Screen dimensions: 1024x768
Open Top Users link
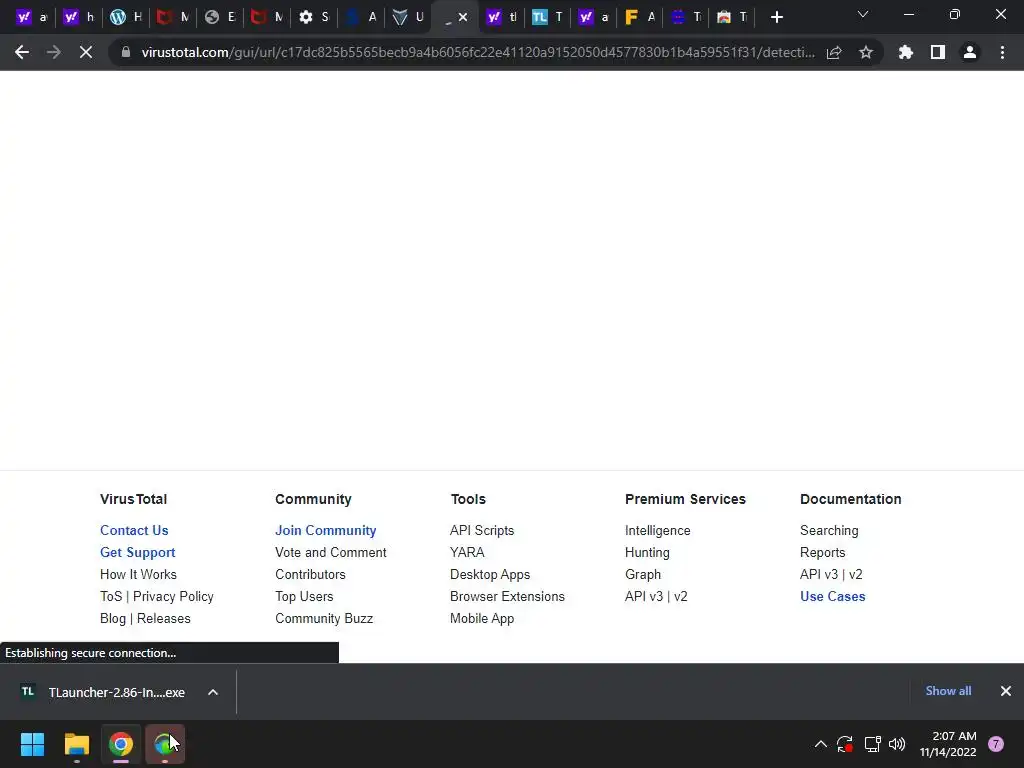(304, 596)
